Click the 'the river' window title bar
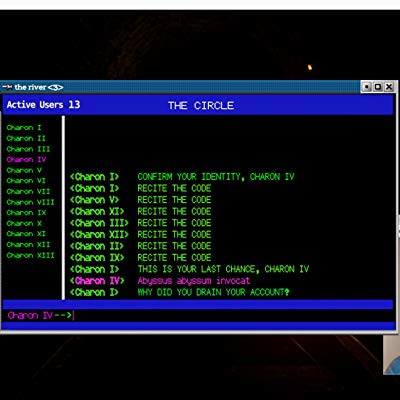This screenshot has height=400, width=400. (180, 87)
